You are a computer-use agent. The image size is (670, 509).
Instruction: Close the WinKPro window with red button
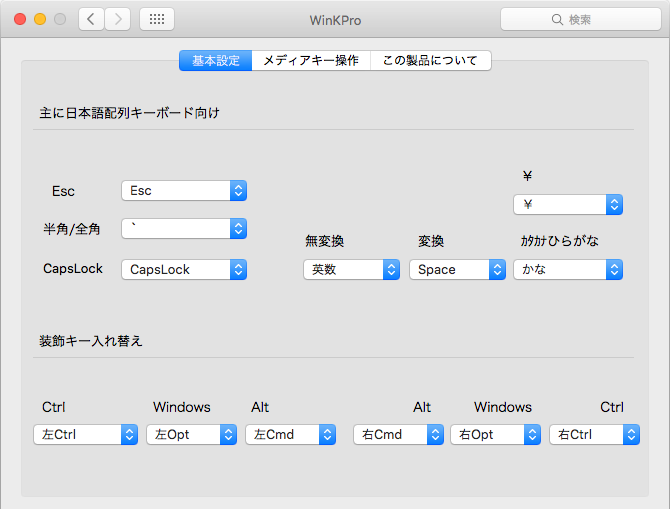(20, 19)
